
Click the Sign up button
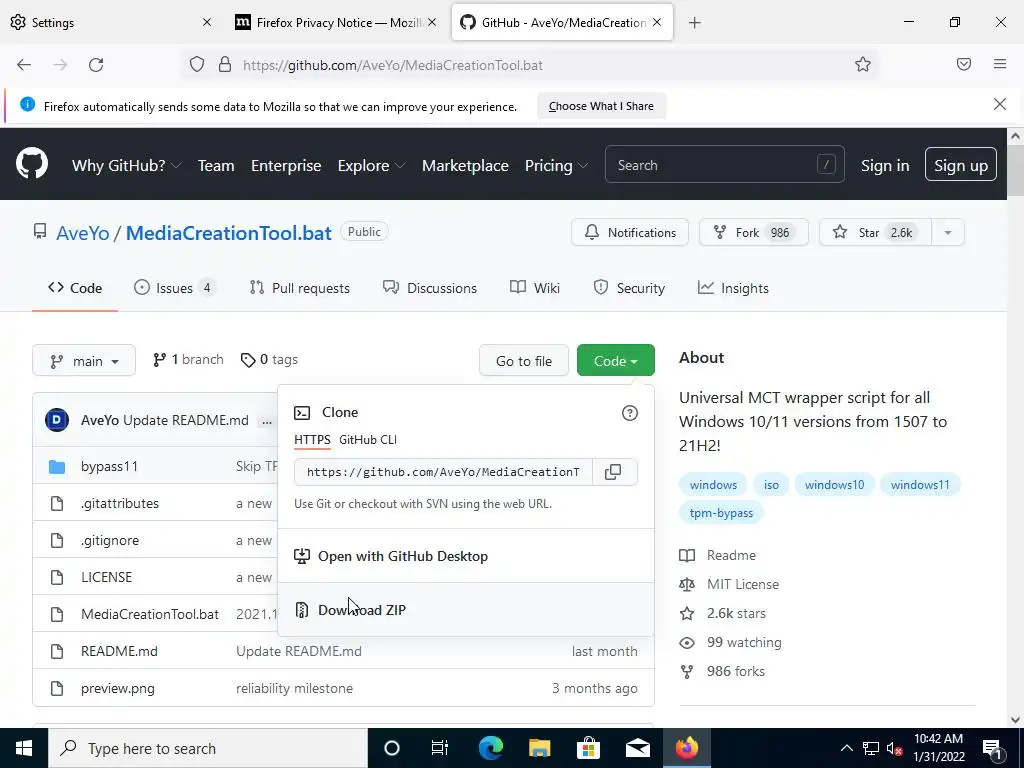coord(961,165)
